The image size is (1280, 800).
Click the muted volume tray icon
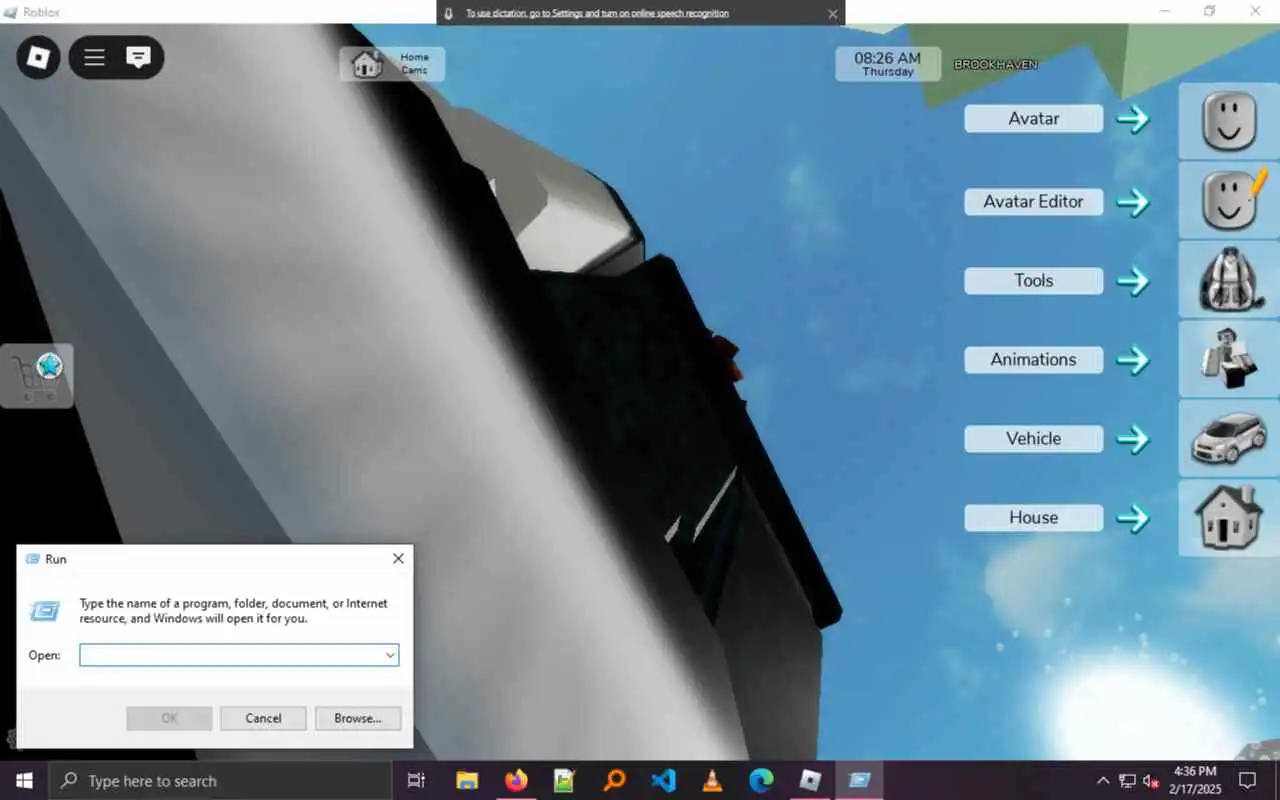click(1151, 781)
